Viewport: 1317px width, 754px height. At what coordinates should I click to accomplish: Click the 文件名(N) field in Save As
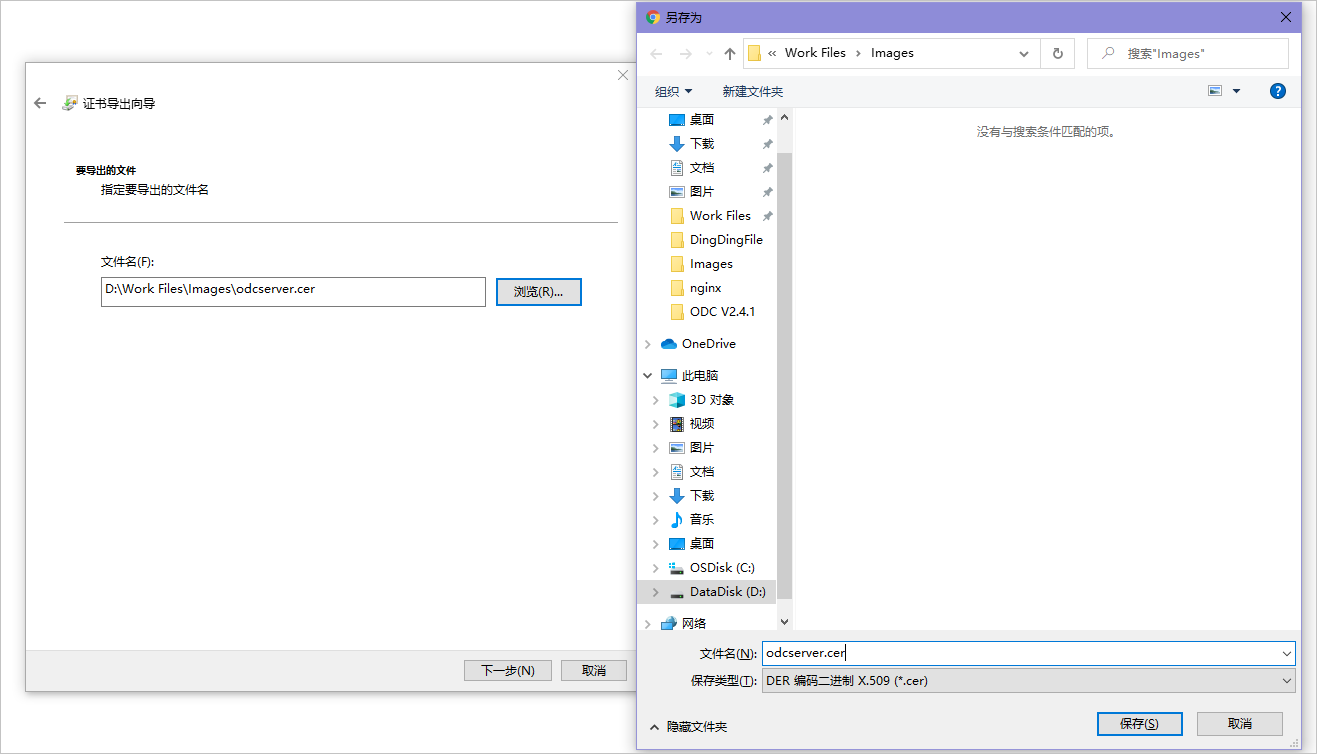(x=1028, y=653)
